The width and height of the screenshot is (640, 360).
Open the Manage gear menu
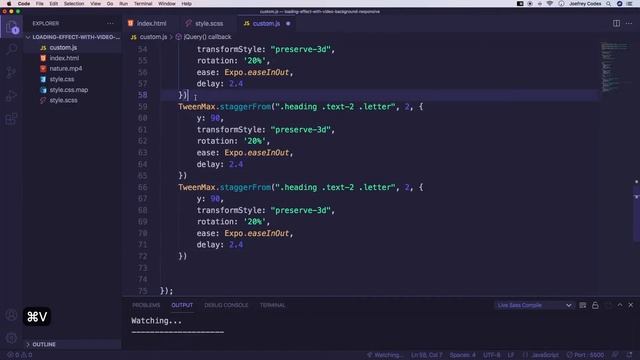coord(11,338)
